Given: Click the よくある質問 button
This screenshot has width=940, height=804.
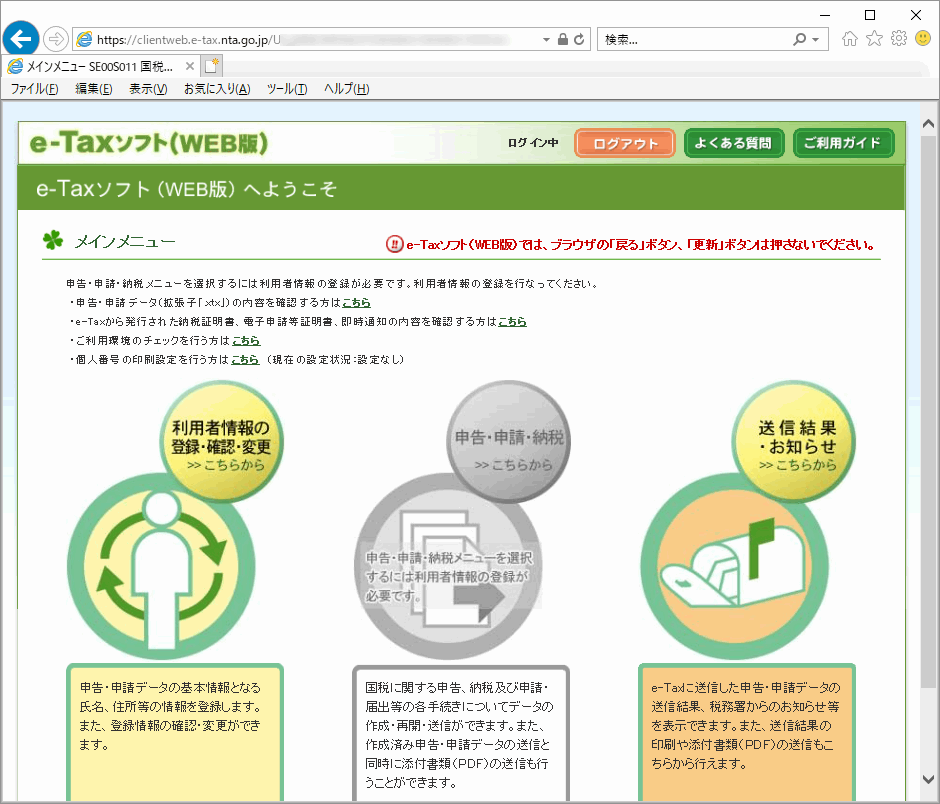Looking at the screenshot, I should [734, 143].
